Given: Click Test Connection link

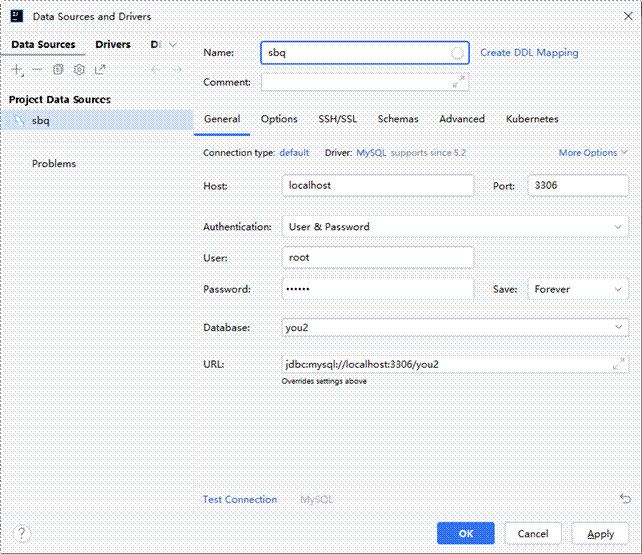Looking at the screenshot, I should tap(240, 500).
